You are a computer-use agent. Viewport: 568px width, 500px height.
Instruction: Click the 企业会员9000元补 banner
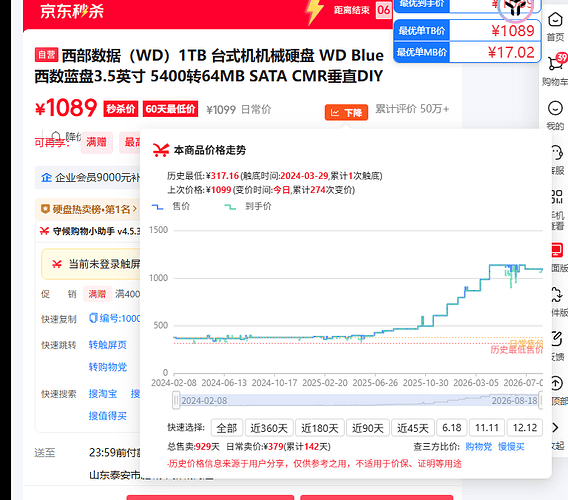point(89,178)
